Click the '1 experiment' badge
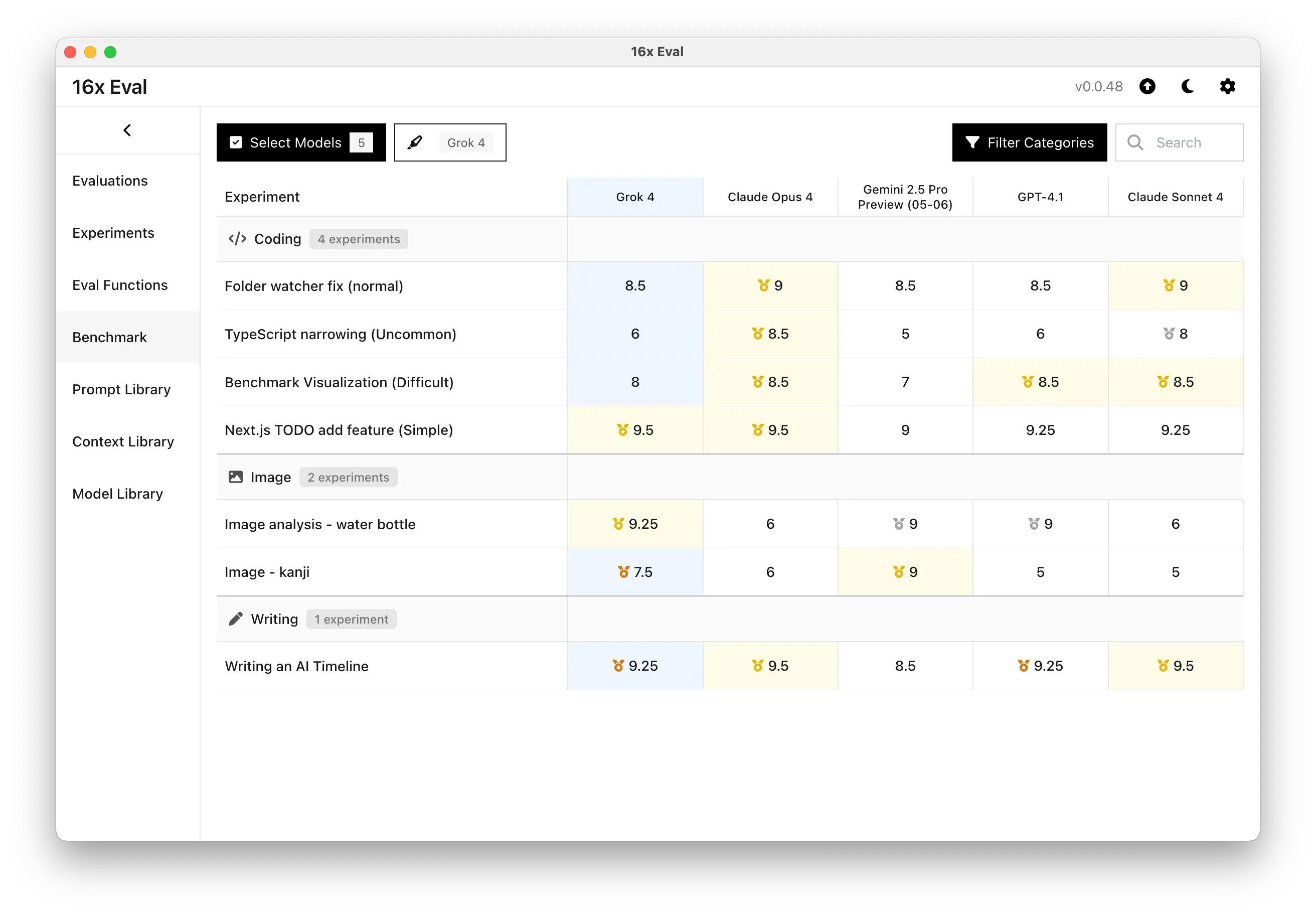 tap(352, 619)
